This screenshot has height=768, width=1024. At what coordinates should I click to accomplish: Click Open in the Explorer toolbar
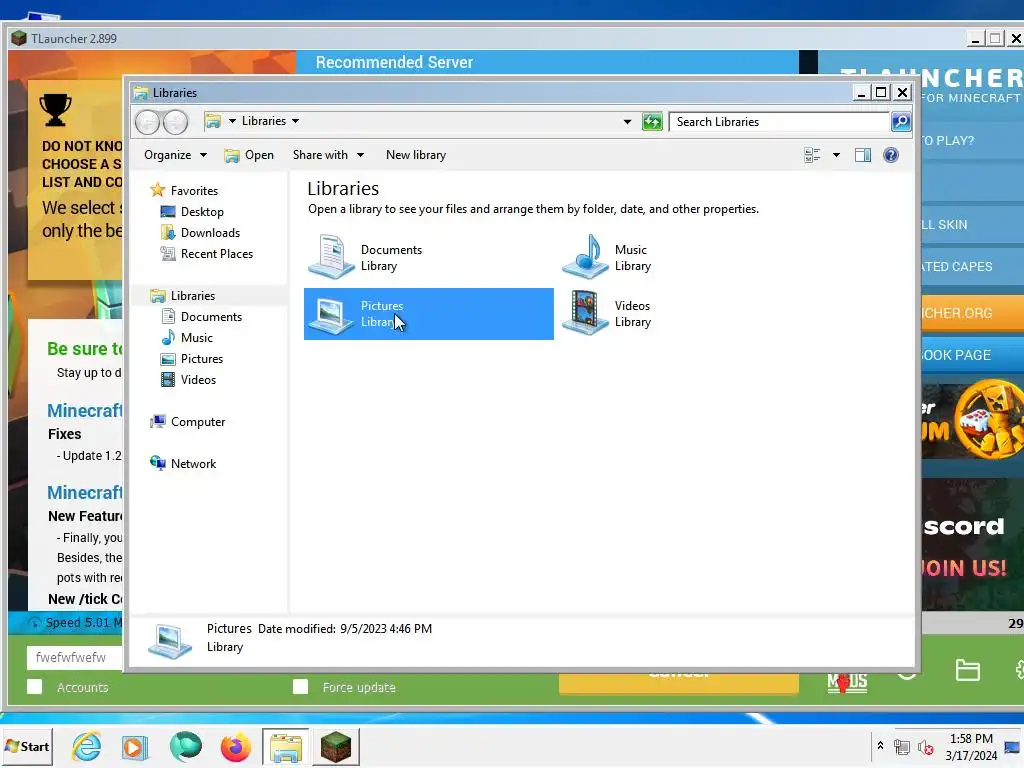(249, 155)
